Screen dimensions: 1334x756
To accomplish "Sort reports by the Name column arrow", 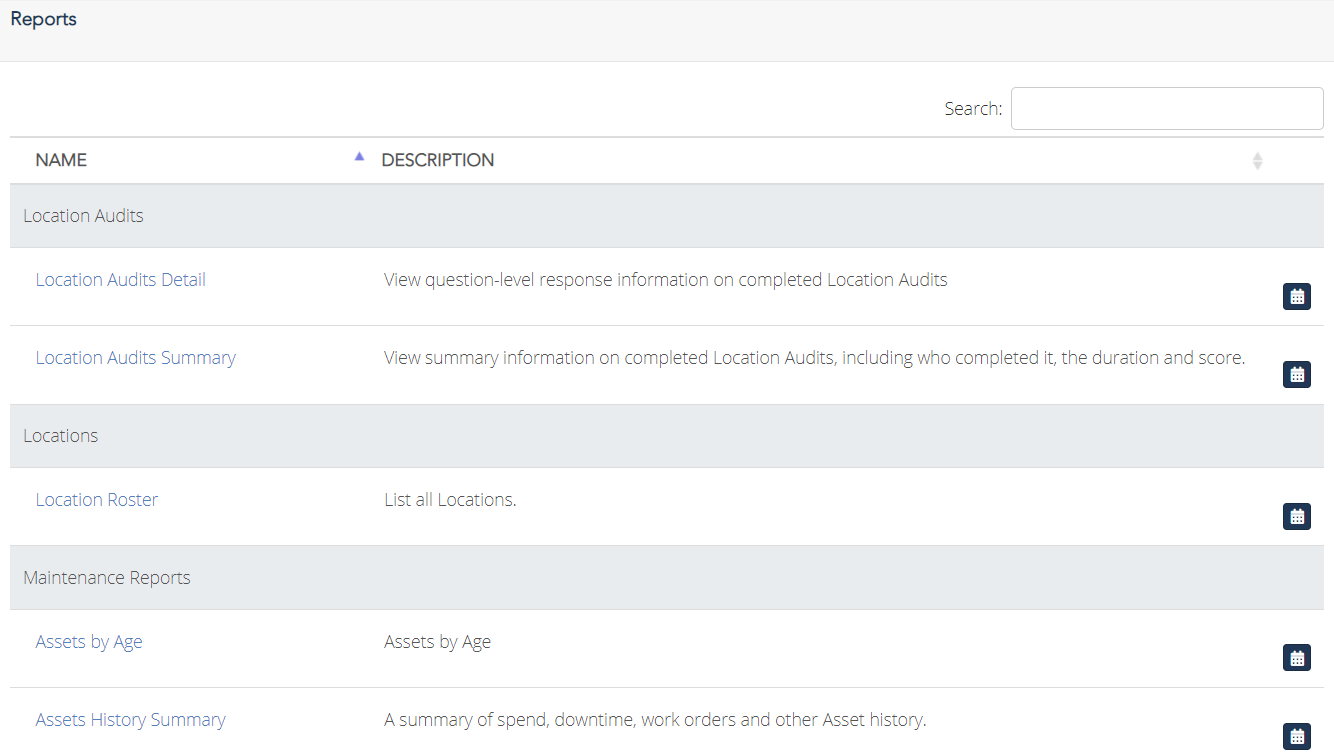I will [x=360, y=156].
